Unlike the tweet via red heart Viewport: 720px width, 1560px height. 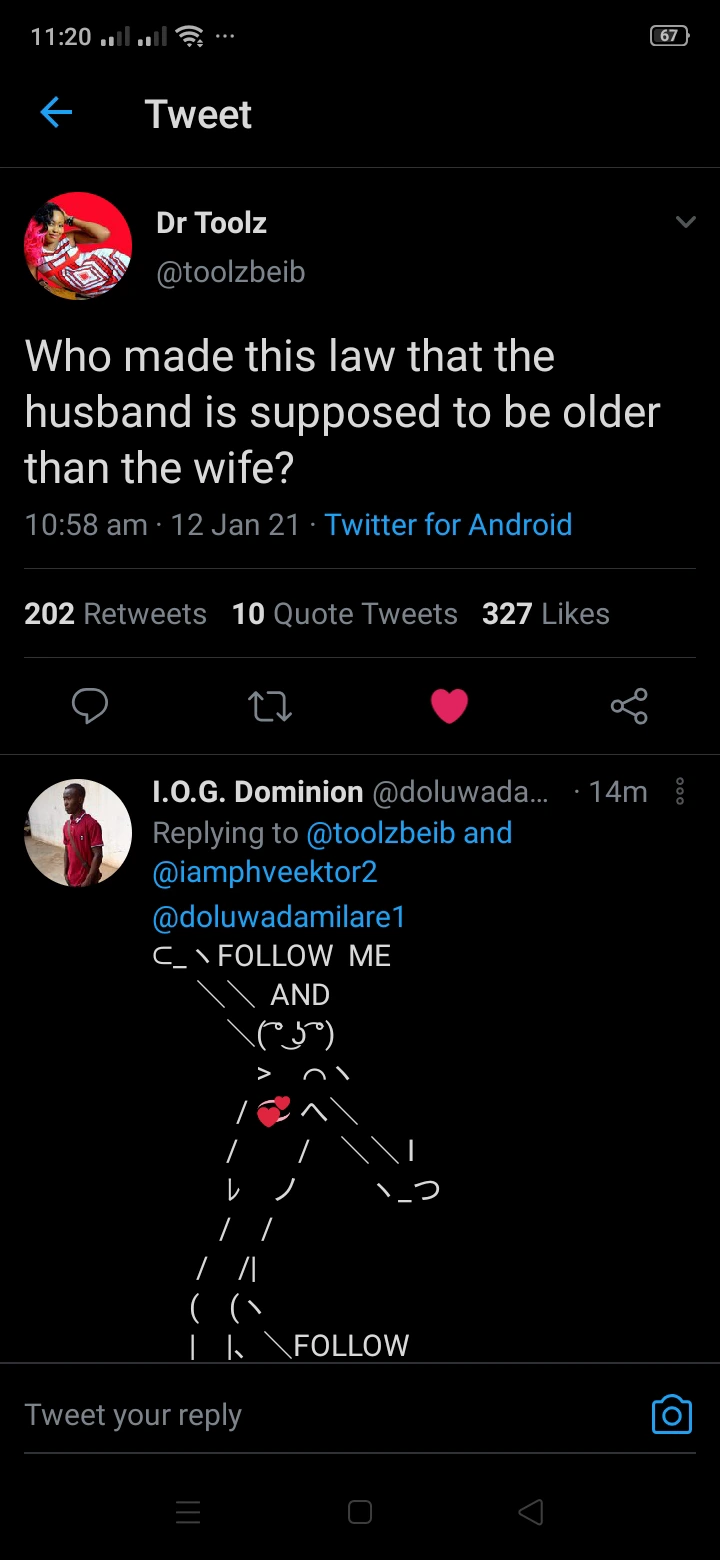pyautogui.click(x=449, y=706)
